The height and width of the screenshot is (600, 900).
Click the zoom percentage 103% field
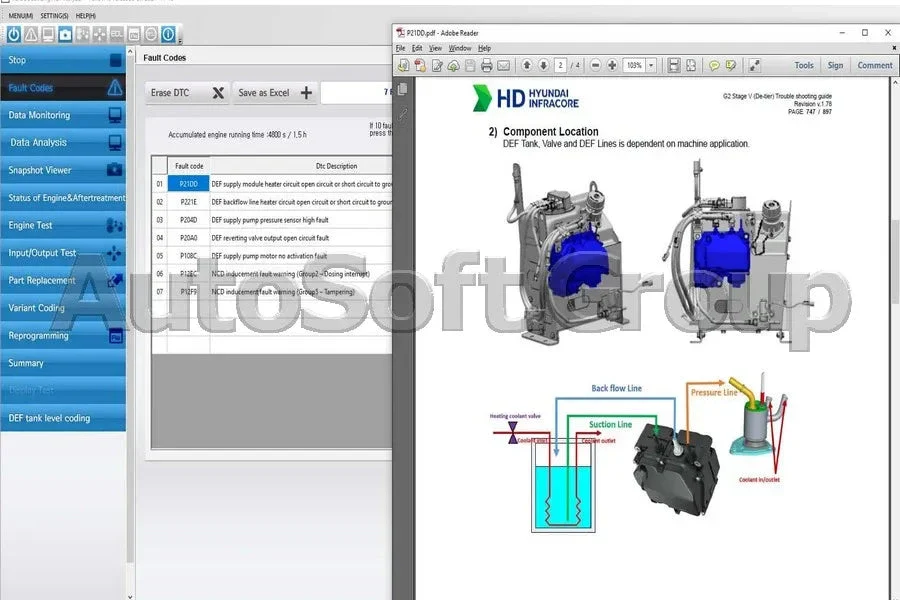coord(634,65)
